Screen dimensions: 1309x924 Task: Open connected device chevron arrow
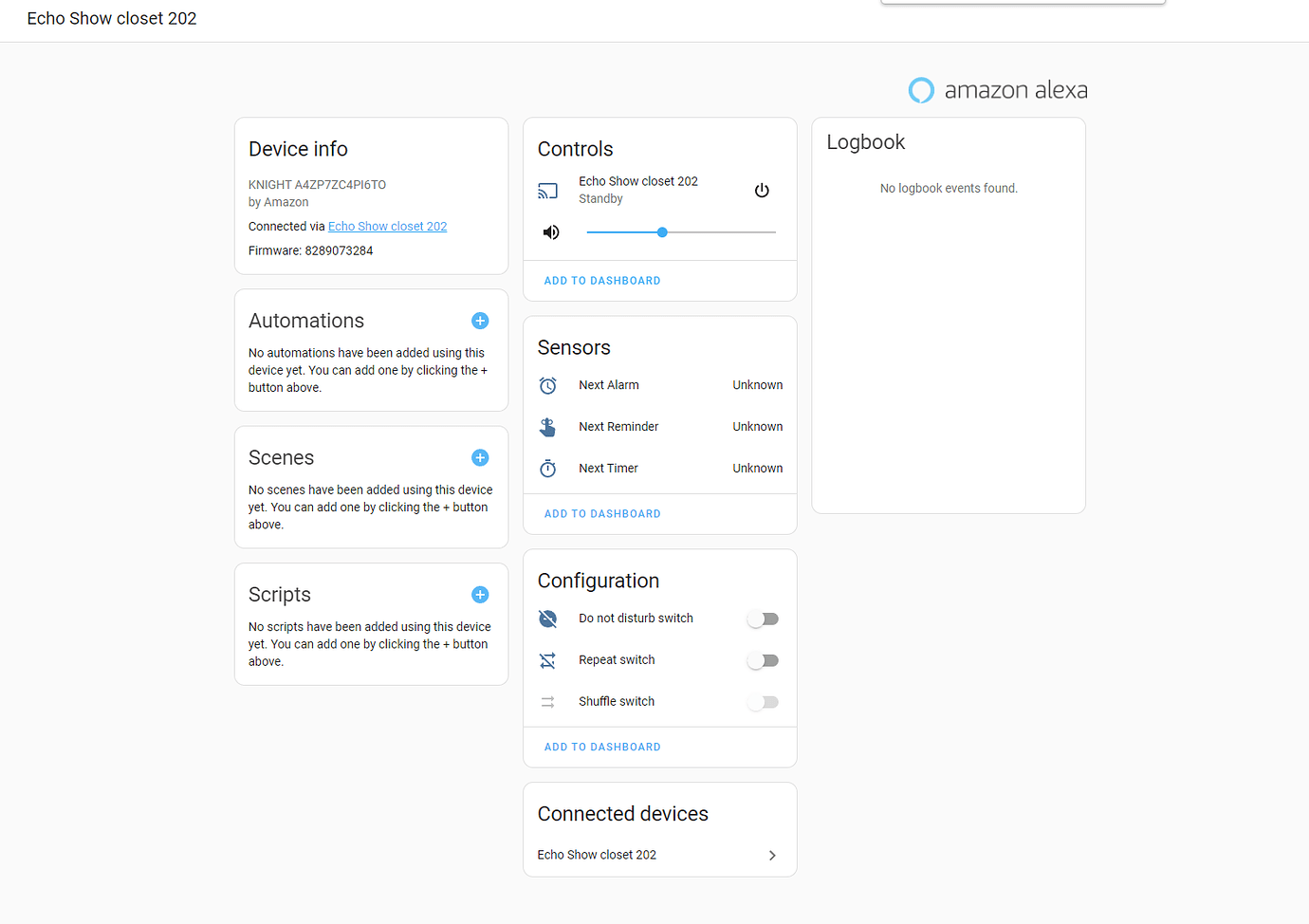click(x=772, y=855)
